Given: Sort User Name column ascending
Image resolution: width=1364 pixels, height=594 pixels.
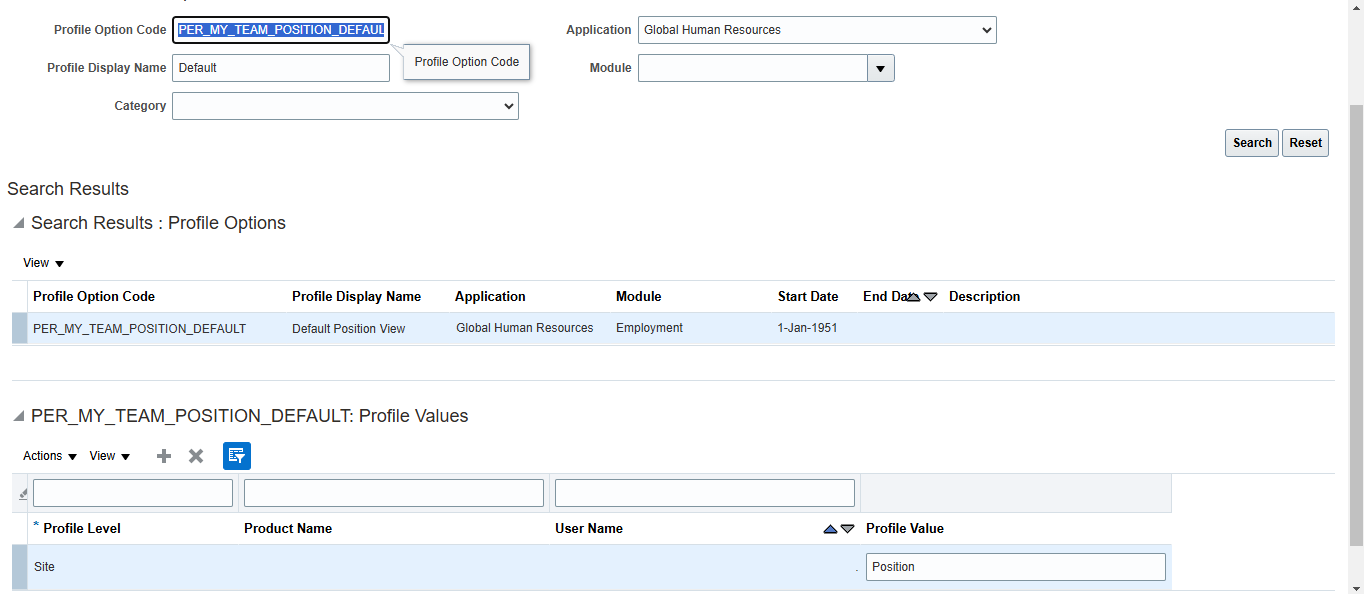Looking at the screenshot, I should pyautogui.click(x=830, y=528).
